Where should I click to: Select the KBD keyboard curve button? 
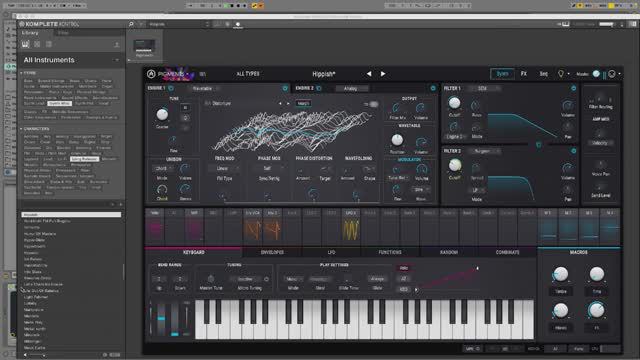[404, 289]
